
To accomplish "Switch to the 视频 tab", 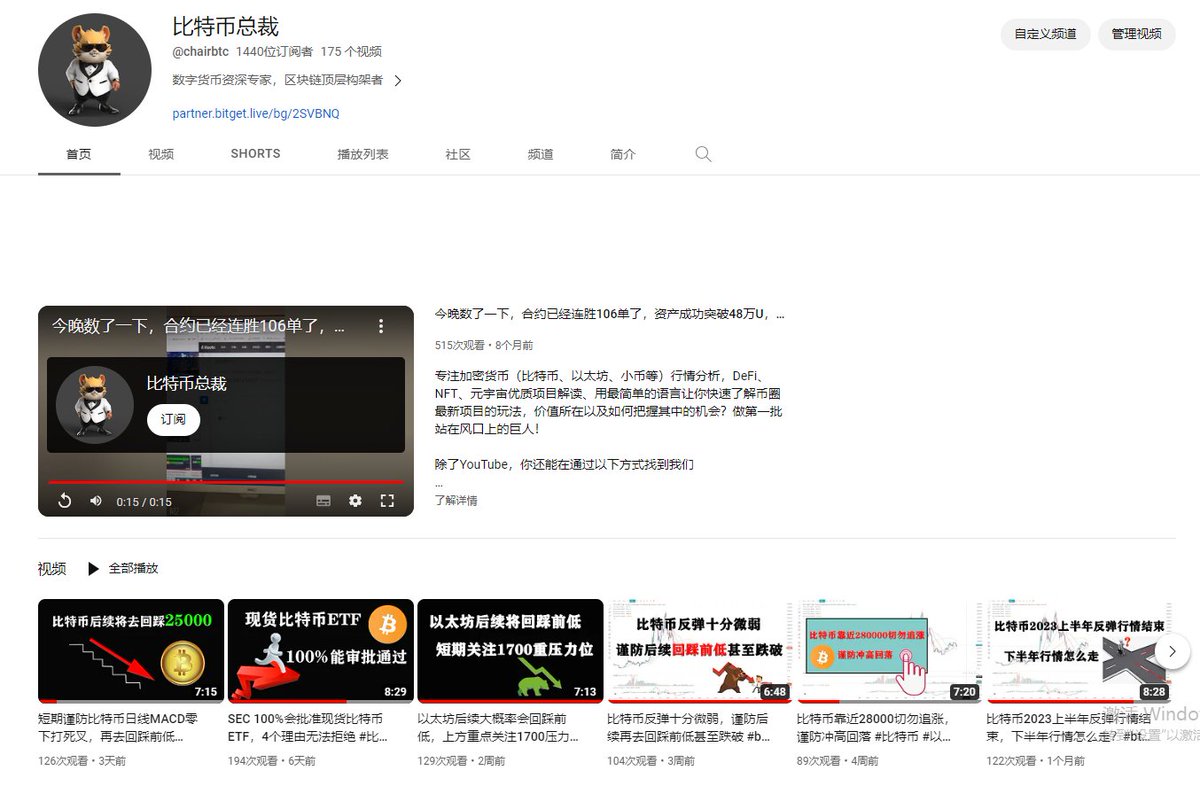I will pyautogui.click(x=161, y=154).
